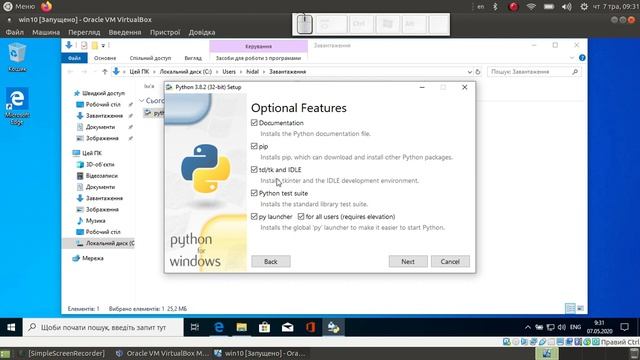The width and height of the screenshot is (640, 360).
Task: Switch Explorer to large icons view
Action: pos(580,309)
